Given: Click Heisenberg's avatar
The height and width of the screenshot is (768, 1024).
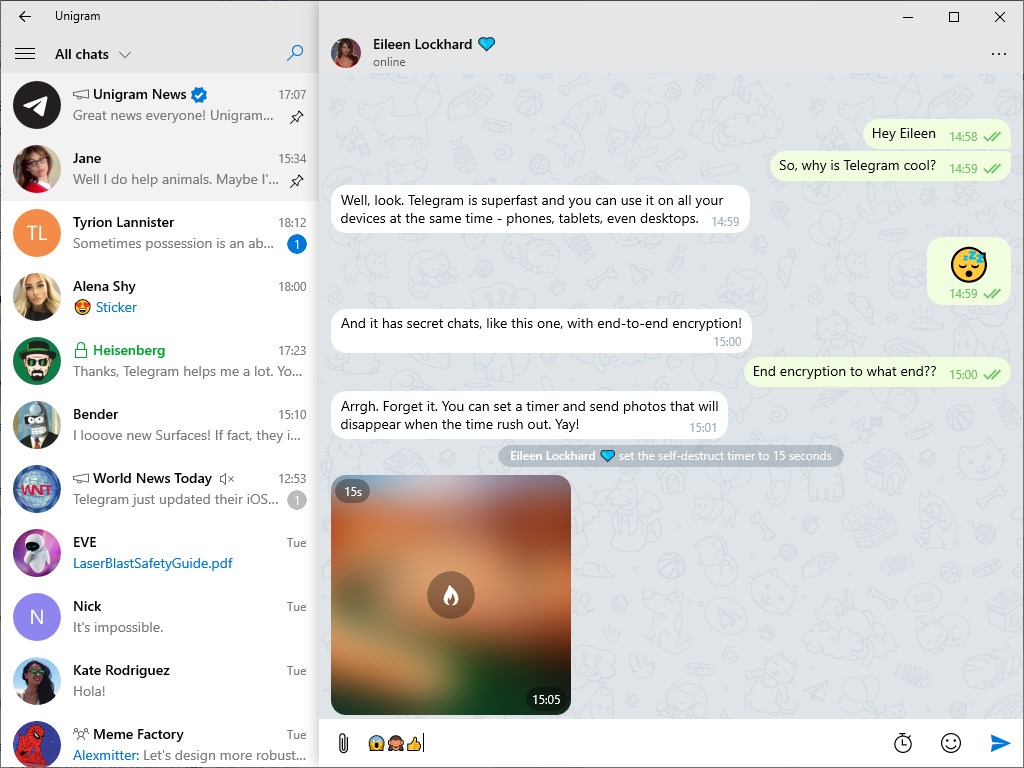Looking at the screenshot, I should (x=37, y=361).
